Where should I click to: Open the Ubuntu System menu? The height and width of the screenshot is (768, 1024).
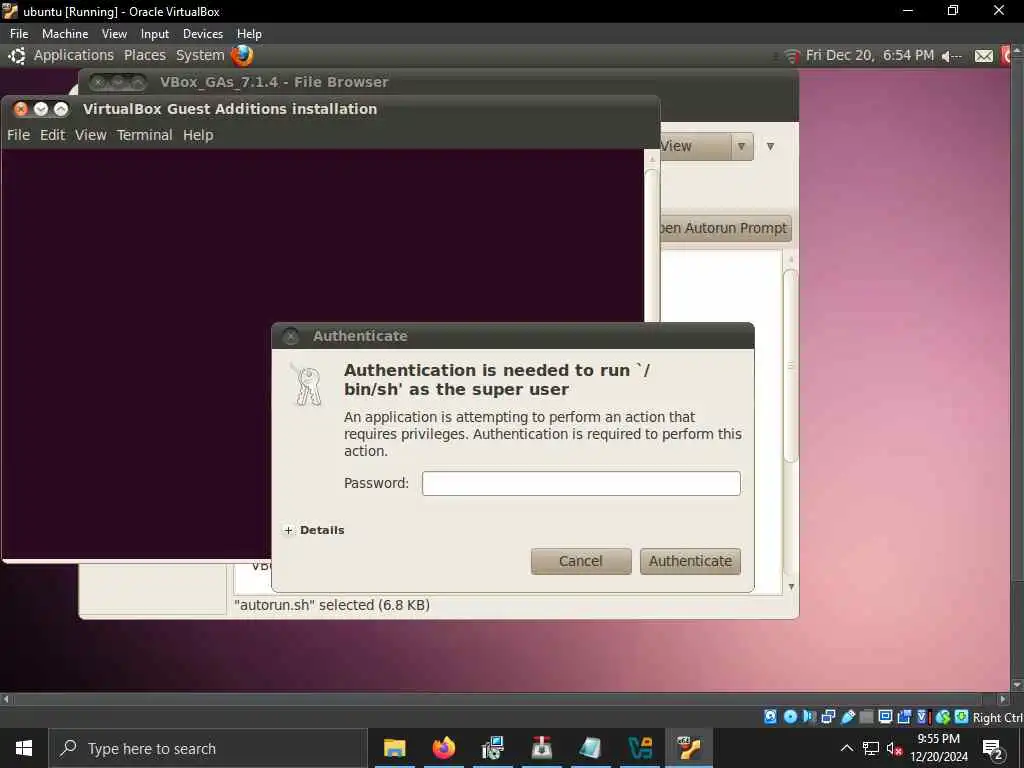pyautogui.click(x=200, y=56)
